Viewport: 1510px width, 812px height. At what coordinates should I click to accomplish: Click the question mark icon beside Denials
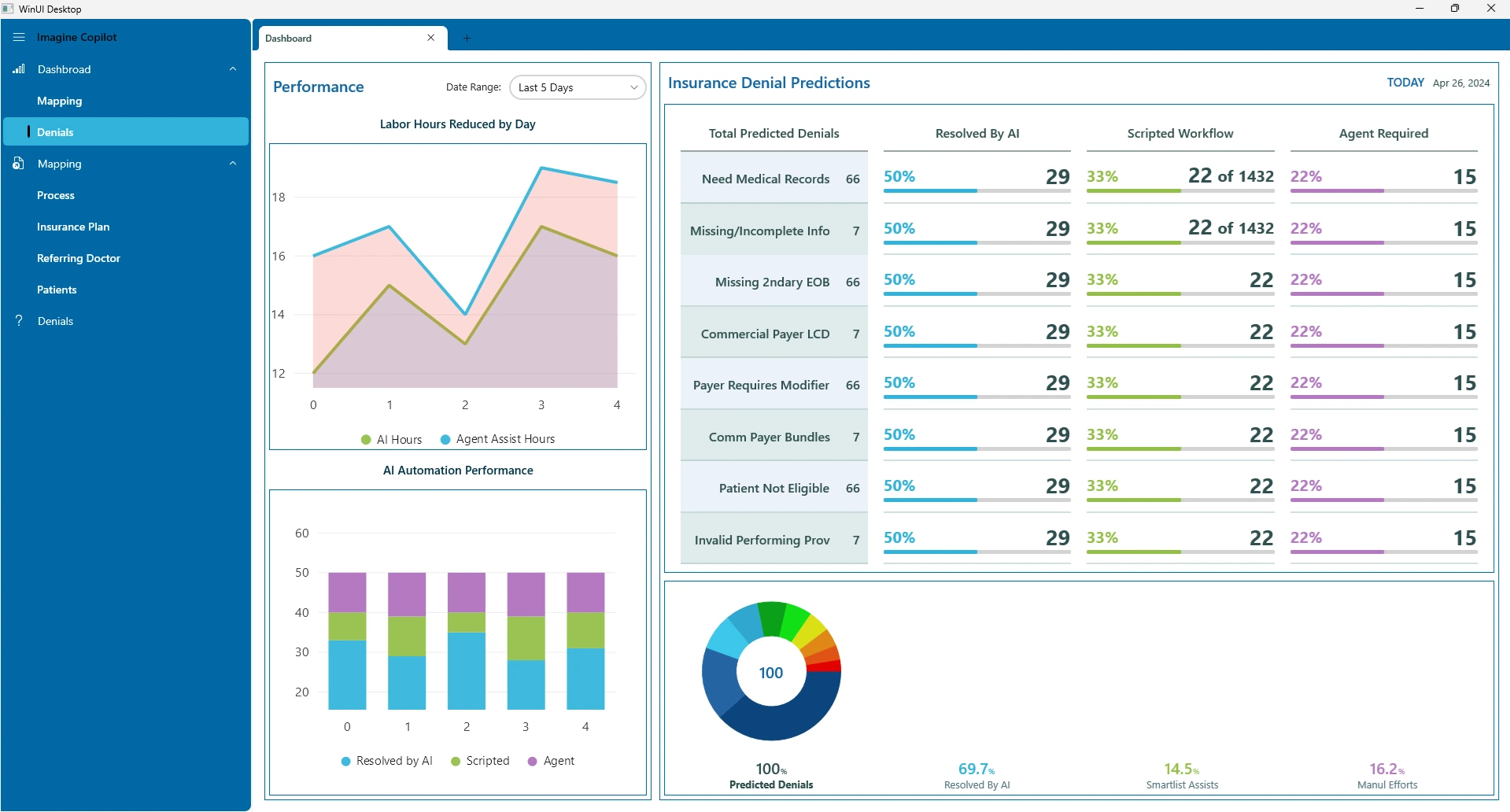(19, 321)
